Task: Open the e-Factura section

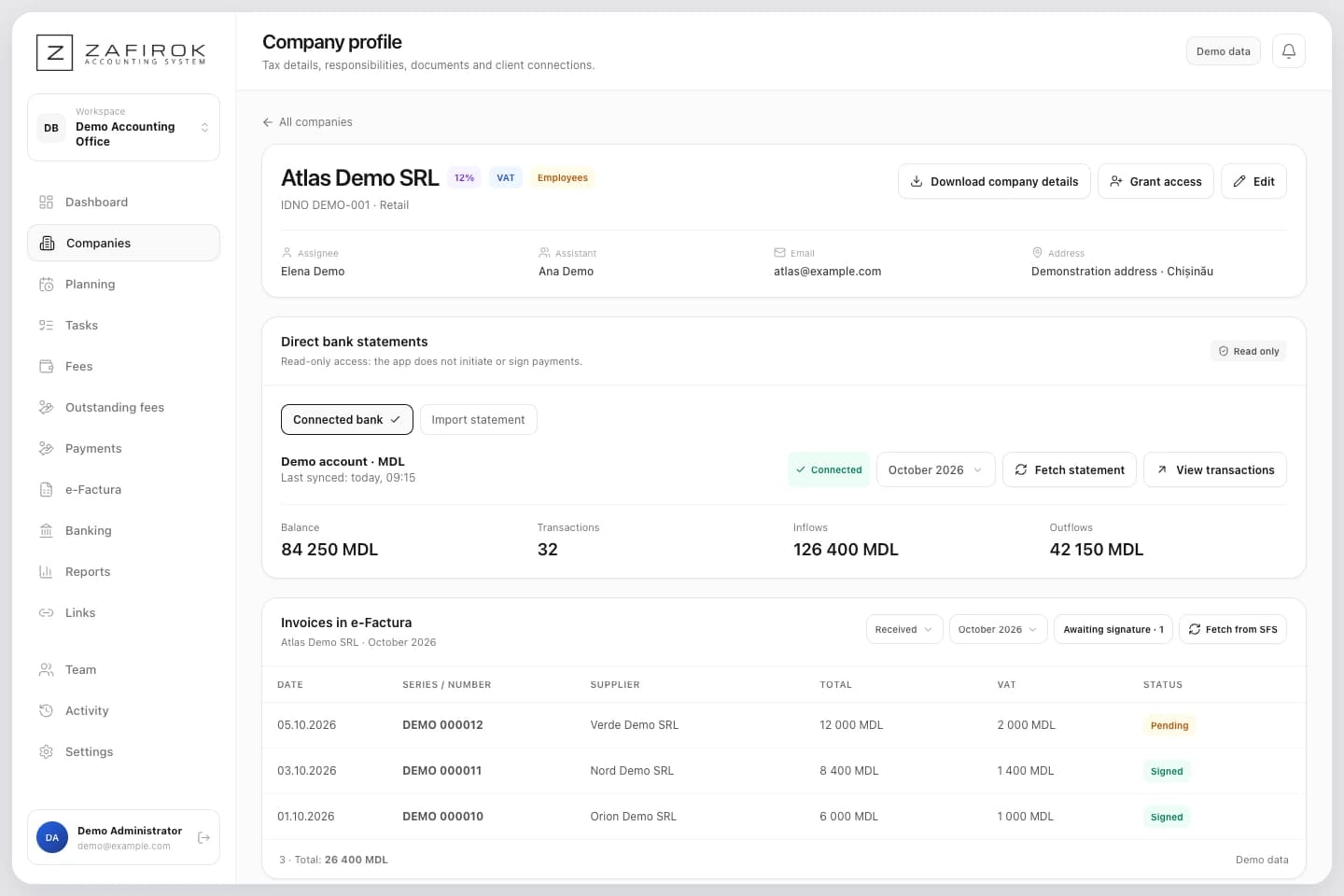Action: coord(123,489)
